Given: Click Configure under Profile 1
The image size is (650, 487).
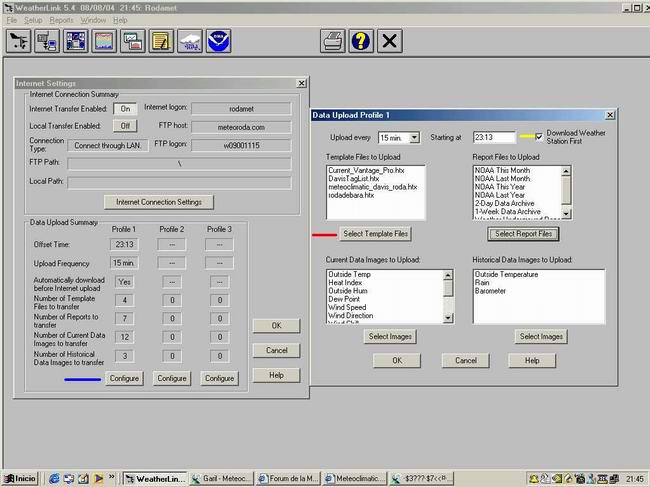Looking at the screenshot, I should pos(124,378).
